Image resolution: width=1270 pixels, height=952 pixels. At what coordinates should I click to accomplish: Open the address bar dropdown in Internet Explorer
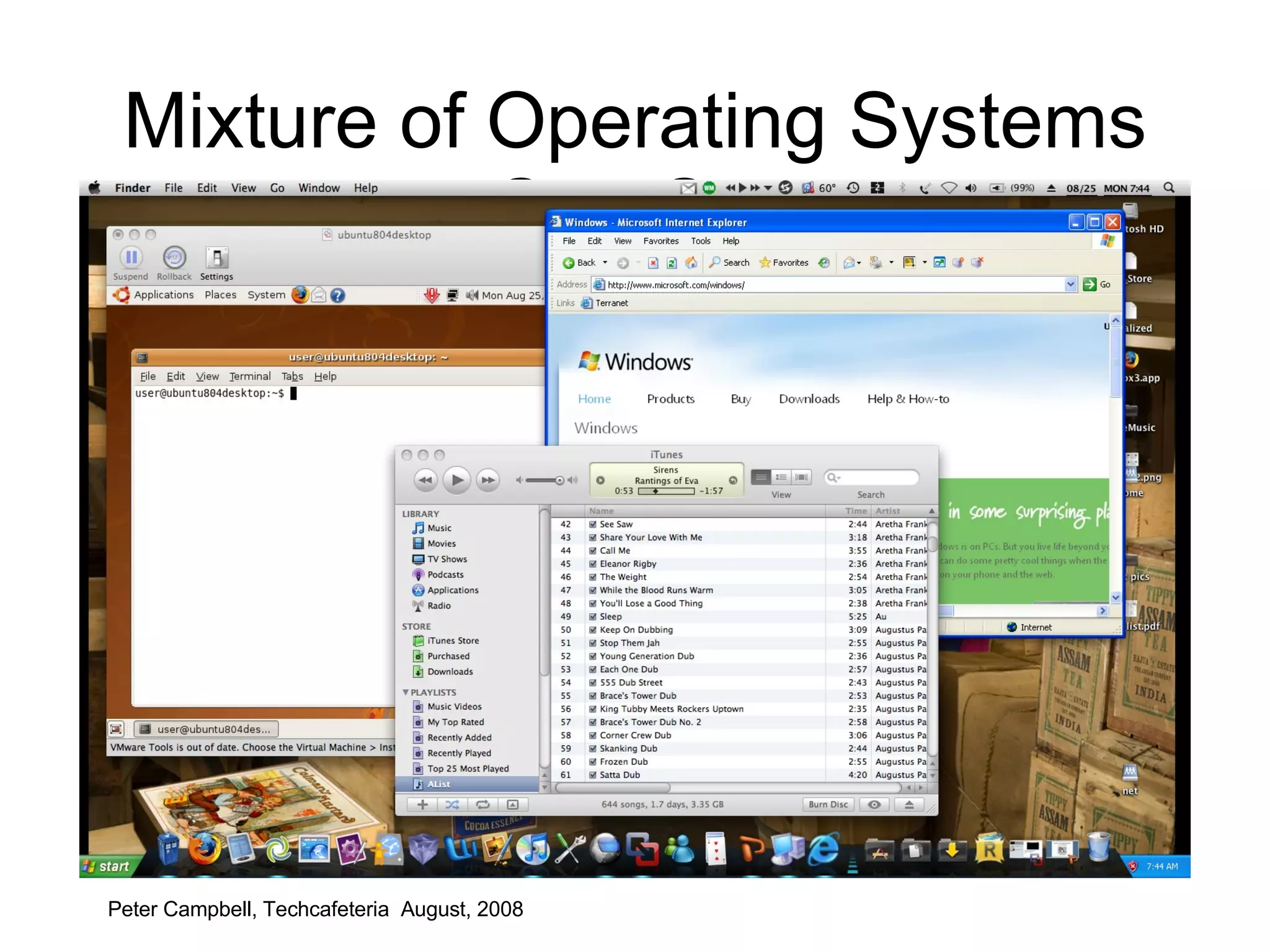tap(1070, 284)
